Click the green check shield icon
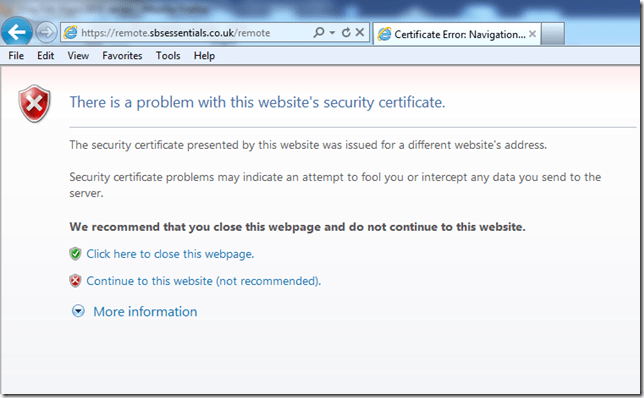The width and height of the screenshot is (644, 398). [75, 254]
